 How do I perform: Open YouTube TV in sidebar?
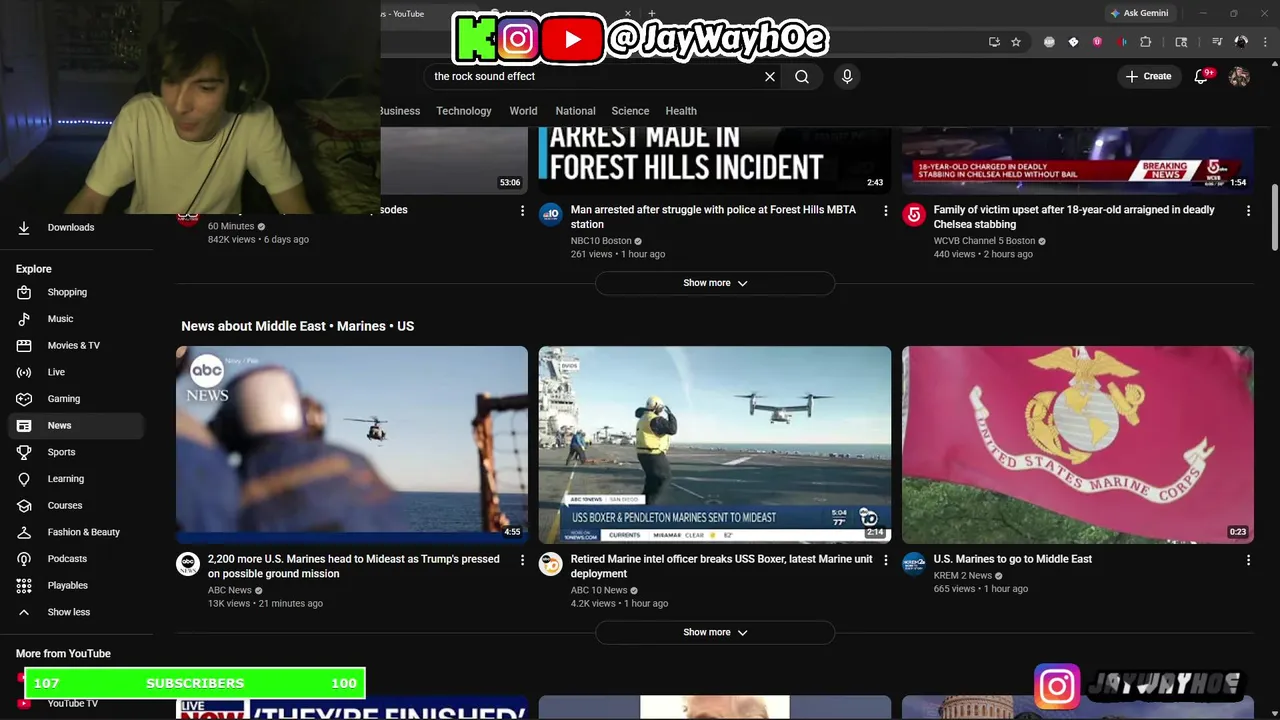(x=76, y=703)
